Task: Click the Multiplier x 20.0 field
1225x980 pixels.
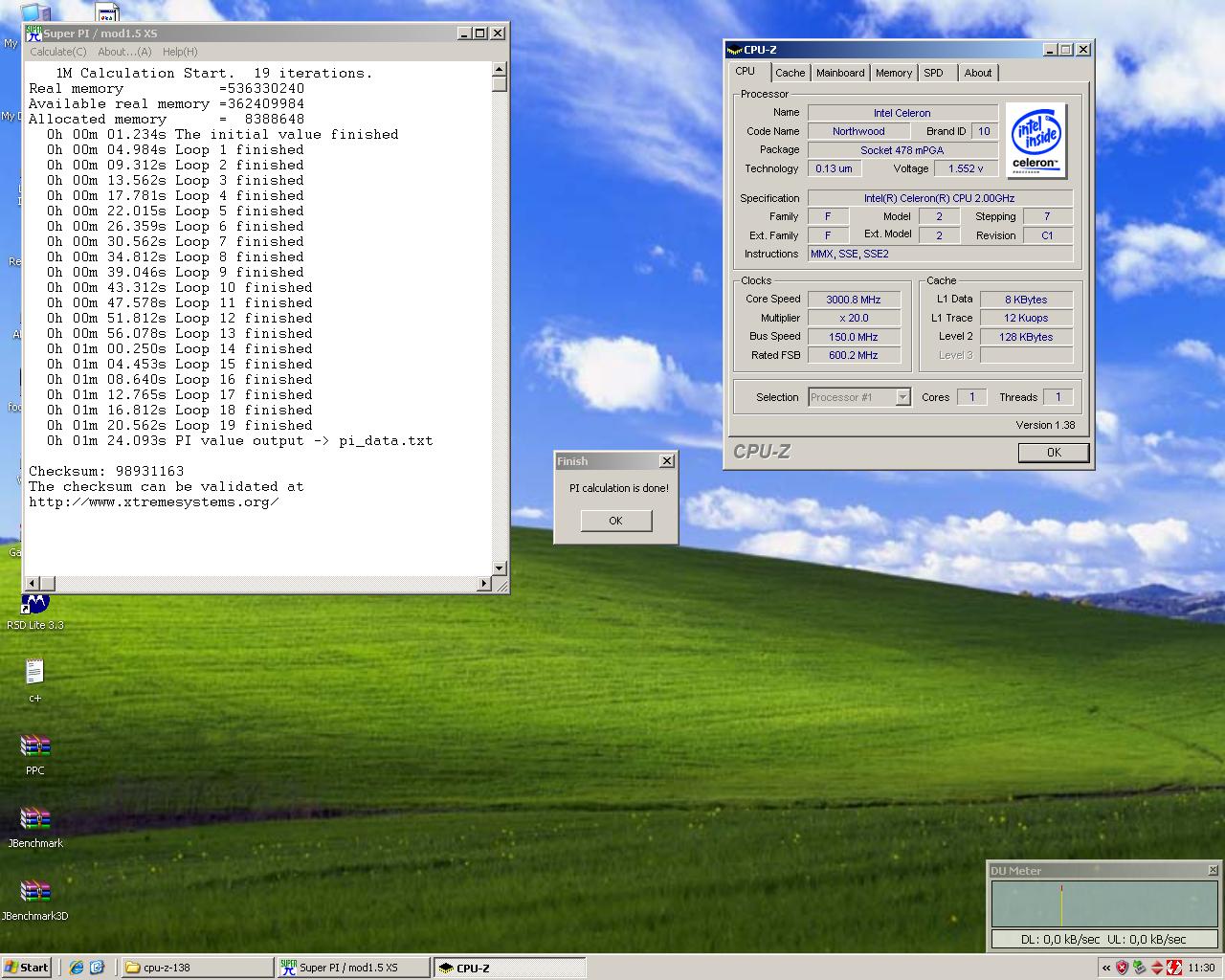Action: coord(854,318)
